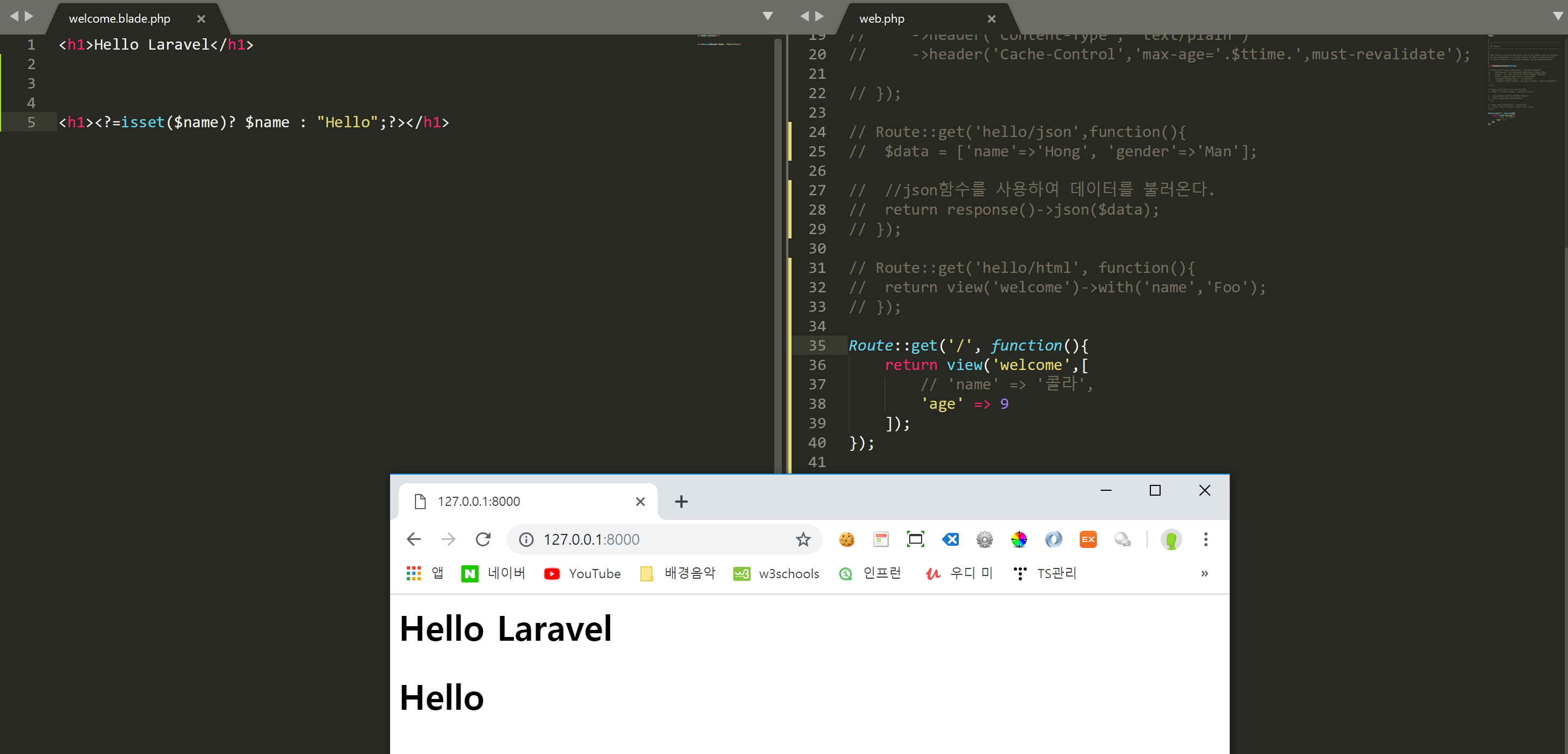The height and width of the screenshot is (754, 1568).
Task: Select the web.php tab
Action: point(881,19)
